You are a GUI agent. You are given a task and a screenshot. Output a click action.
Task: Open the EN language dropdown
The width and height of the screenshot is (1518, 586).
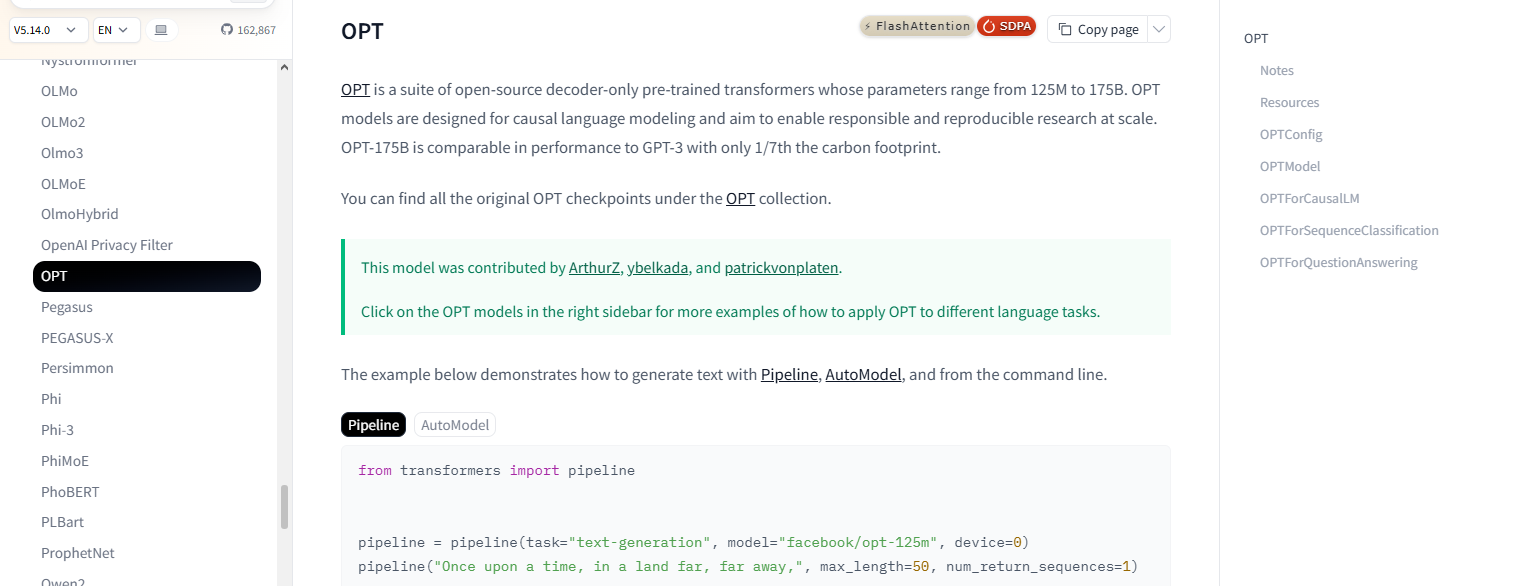116,30
